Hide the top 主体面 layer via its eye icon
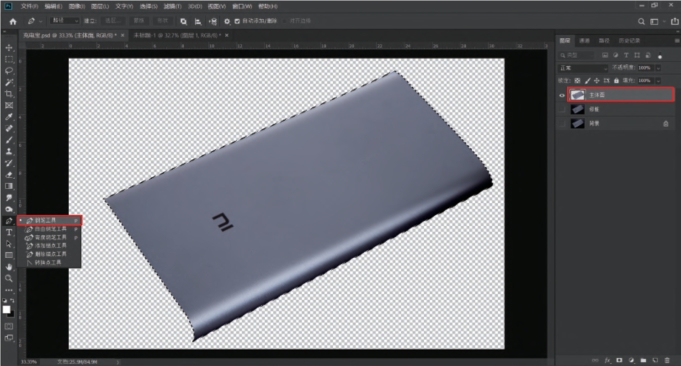Screen dimensions: 681x366 (562, 95)
